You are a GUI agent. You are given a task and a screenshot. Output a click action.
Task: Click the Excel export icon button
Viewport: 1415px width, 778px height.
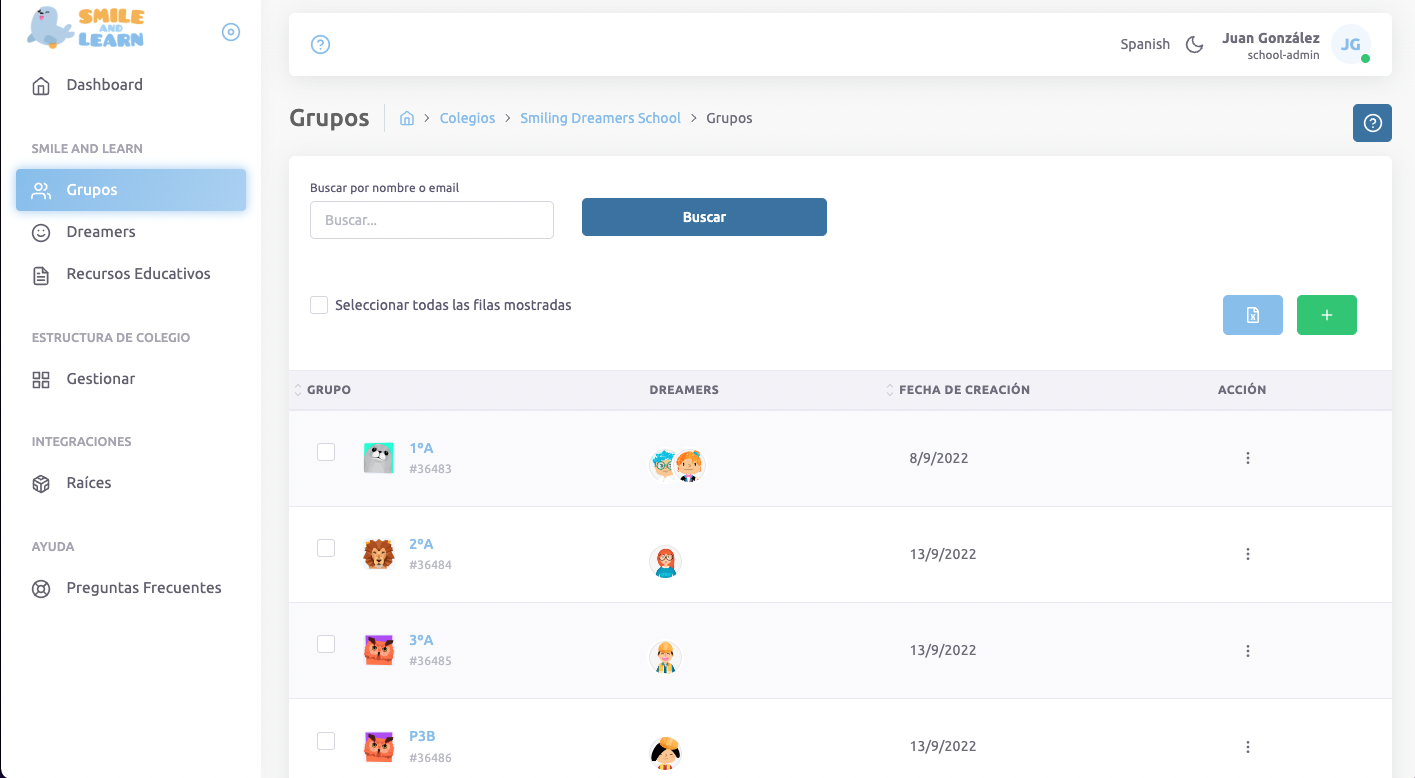[x=1252, y=315]
